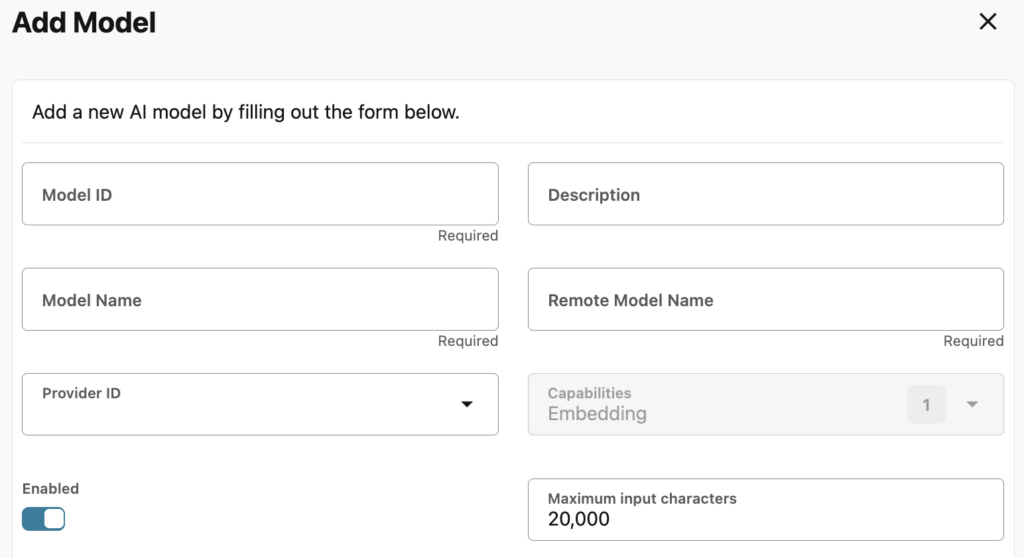Click the Required hint under Model Name
Screen dimensions: 1024x558
pos(467,341)
